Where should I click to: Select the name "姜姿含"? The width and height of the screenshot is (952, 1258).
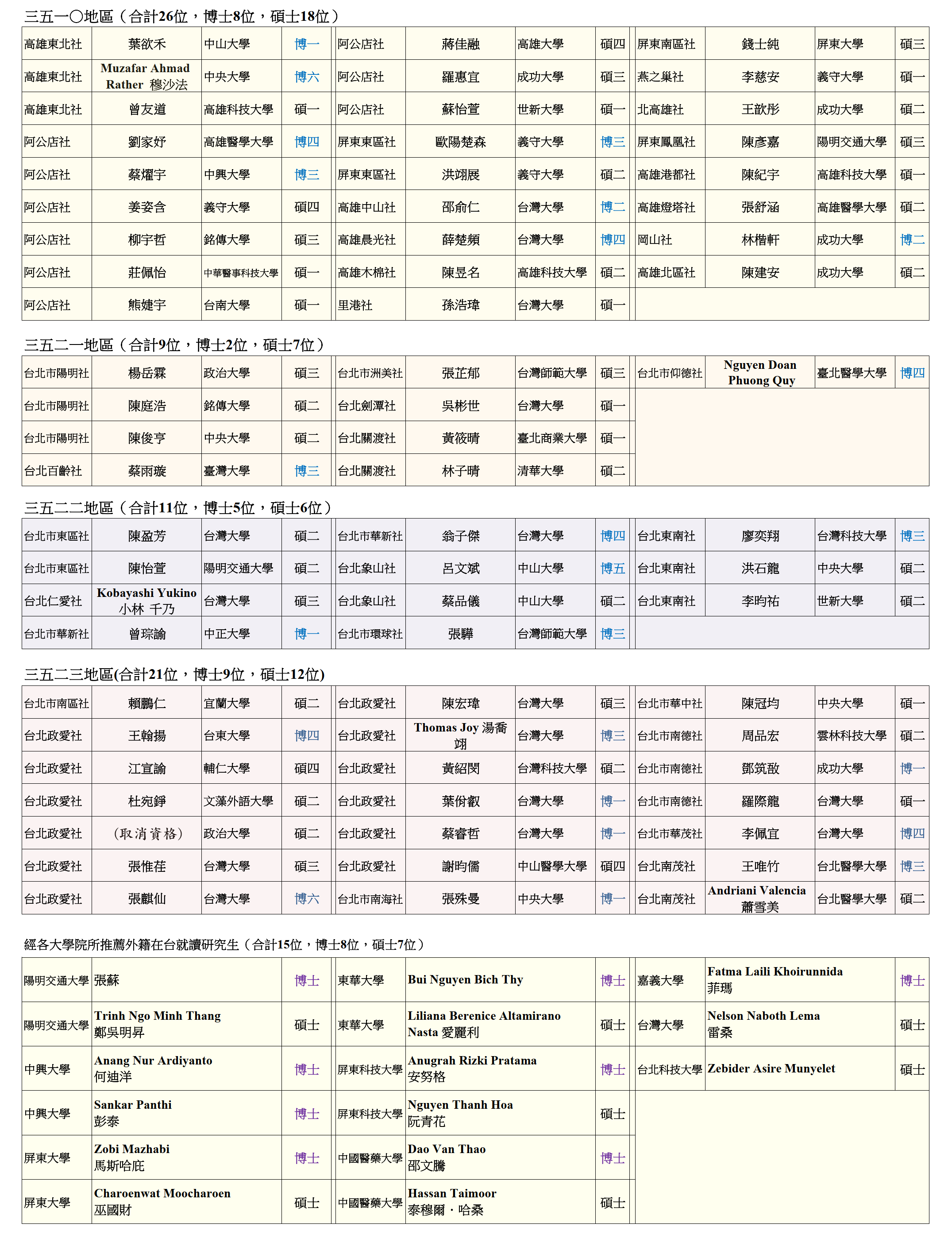pyautogui.click(x=146, y=207)
